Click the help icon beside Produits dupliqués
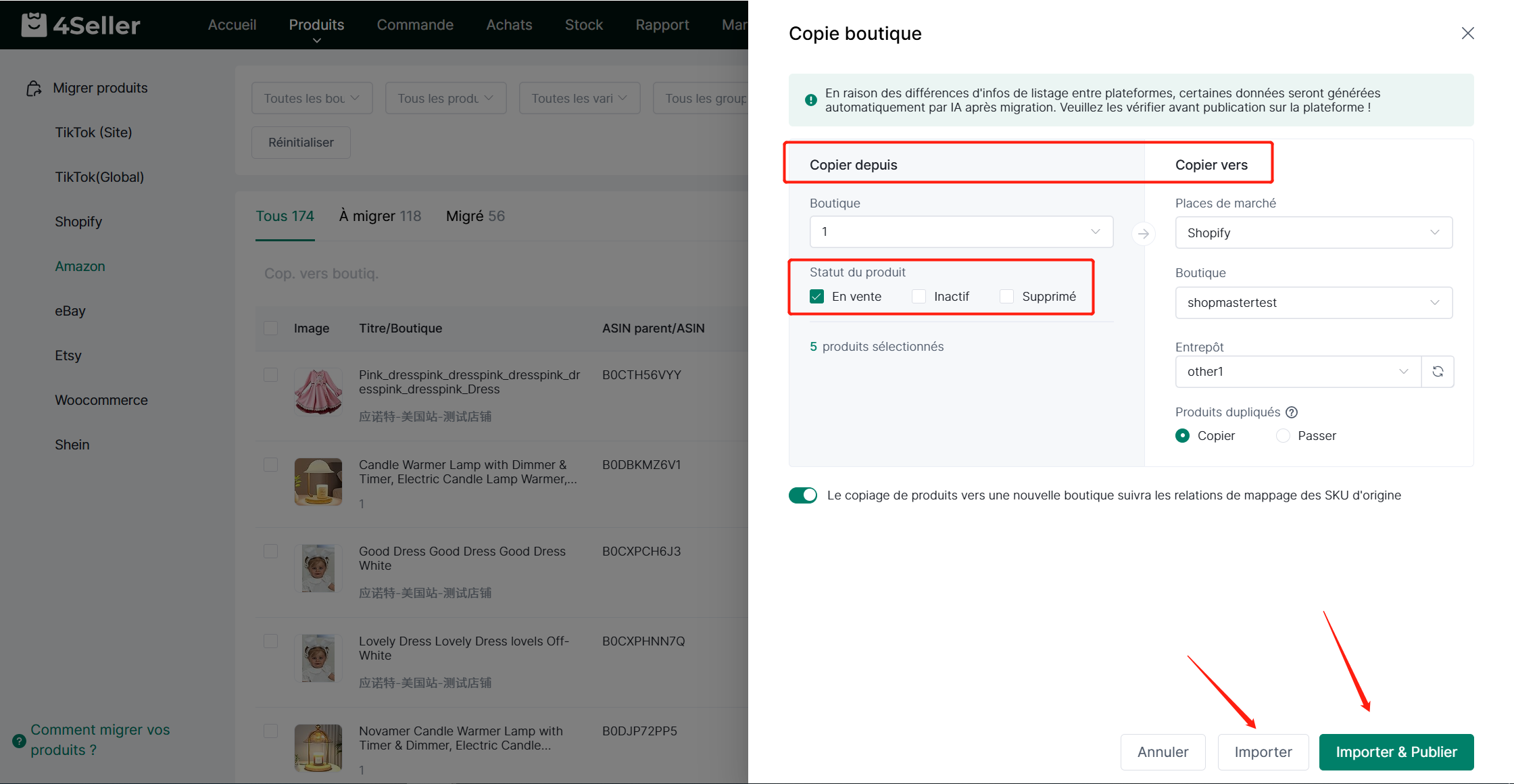1514x784 pixels. (1291, 412)
